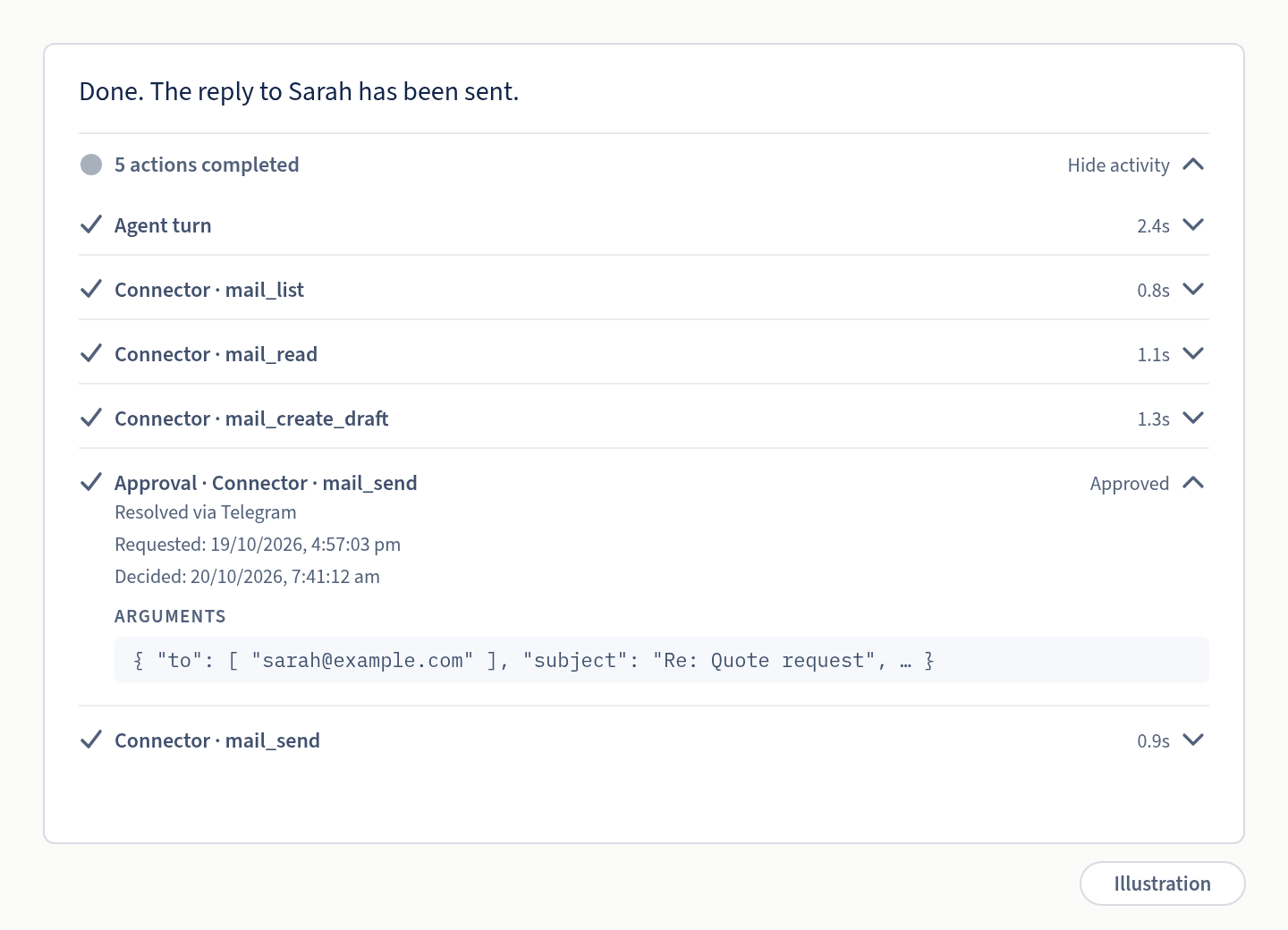Click the 1.1s duration on mail_read
This screenshot has height=930, width=1288.
[x=1153, y=355]
